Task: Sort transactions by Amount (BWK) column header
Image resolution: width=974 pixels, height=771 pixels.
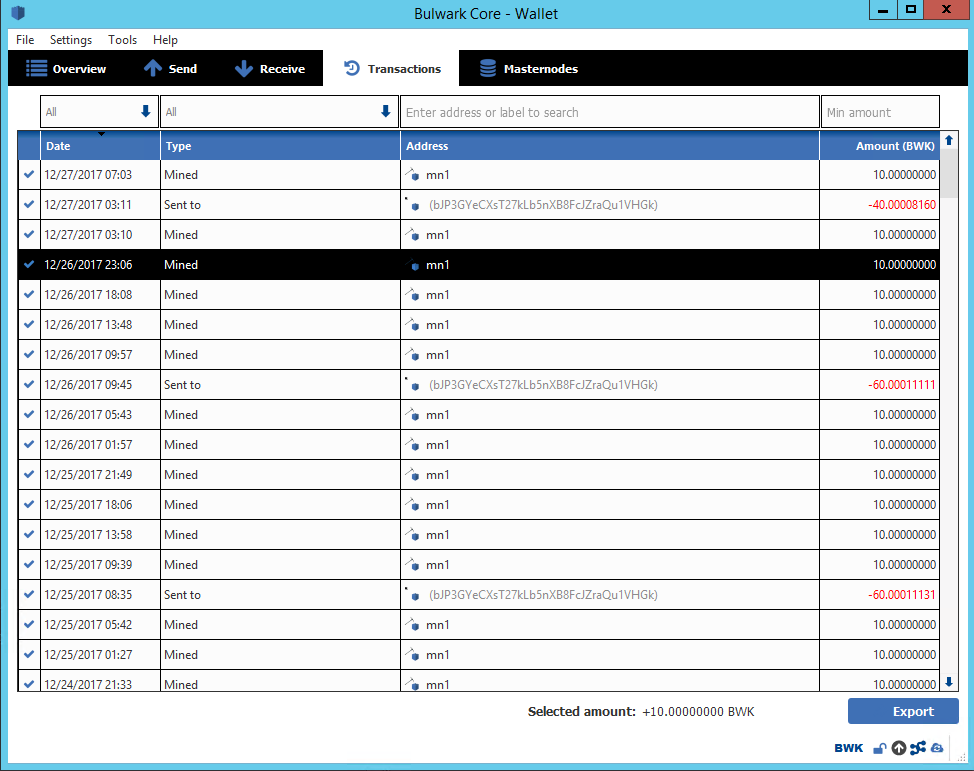Action: point(880,146)
